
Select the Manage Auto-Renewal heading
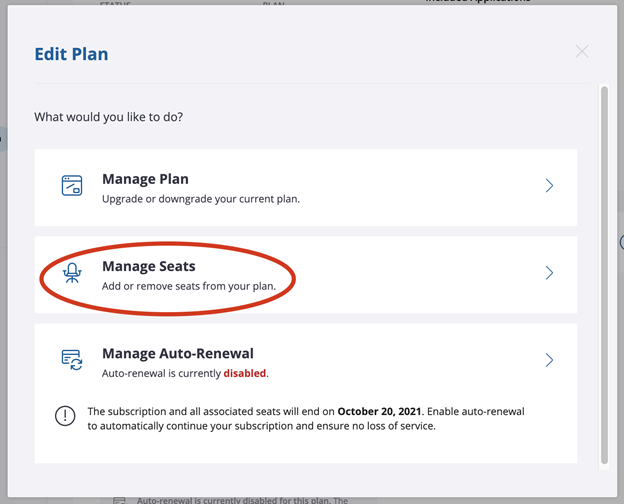[177, 353]
